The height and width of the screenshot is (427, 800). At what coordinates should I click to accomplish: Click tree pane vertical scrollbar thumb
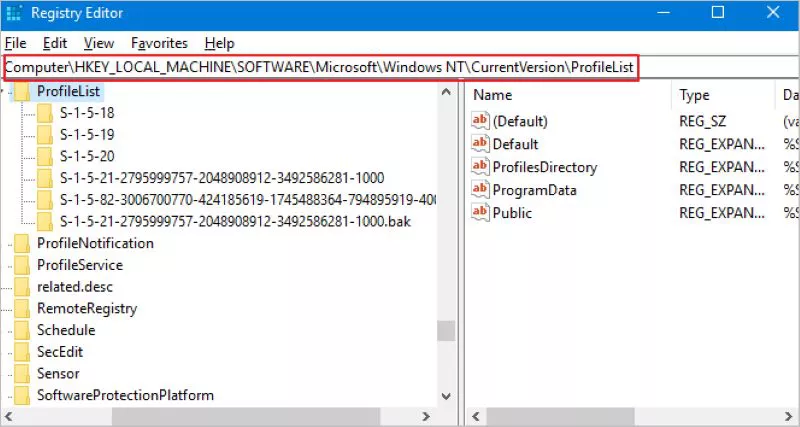pyautogui.click(x=446, y=331)
